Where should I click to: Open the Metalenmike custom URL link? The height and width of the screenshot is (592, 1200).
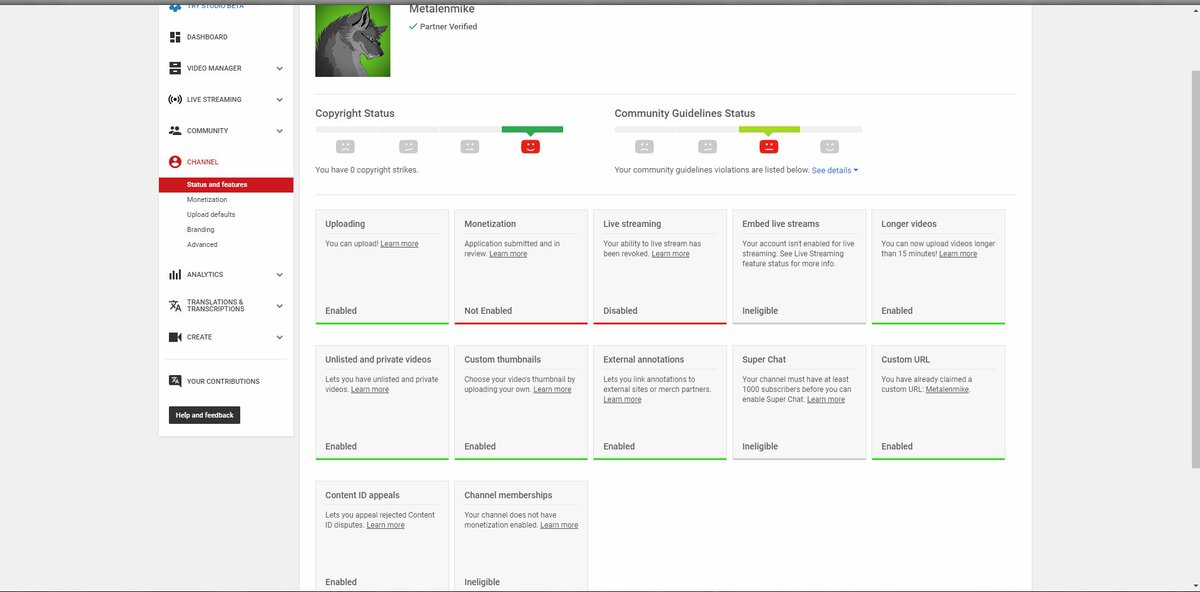[947, 390]
